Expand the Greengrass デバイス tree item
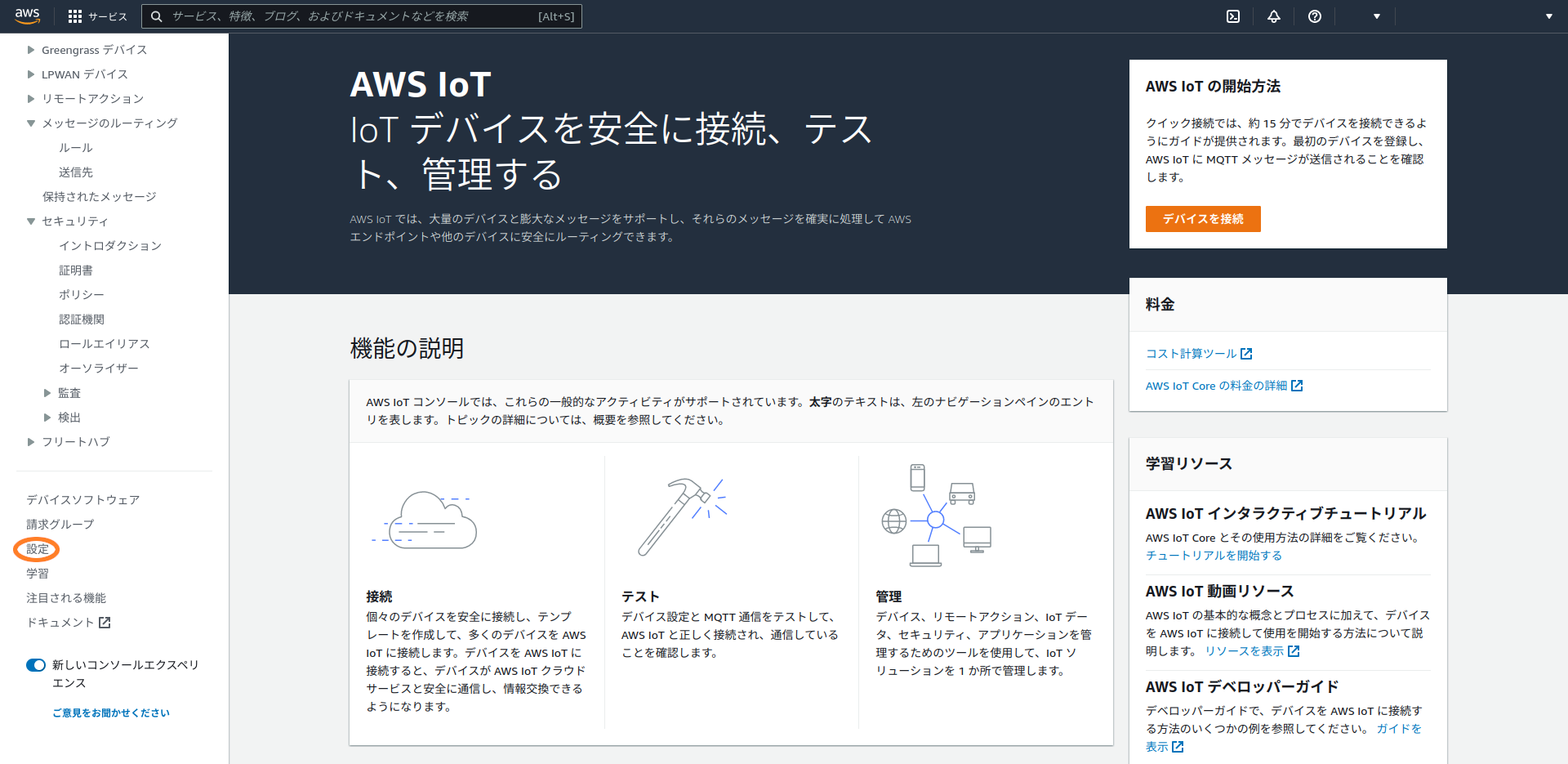 tap(31, 50)
